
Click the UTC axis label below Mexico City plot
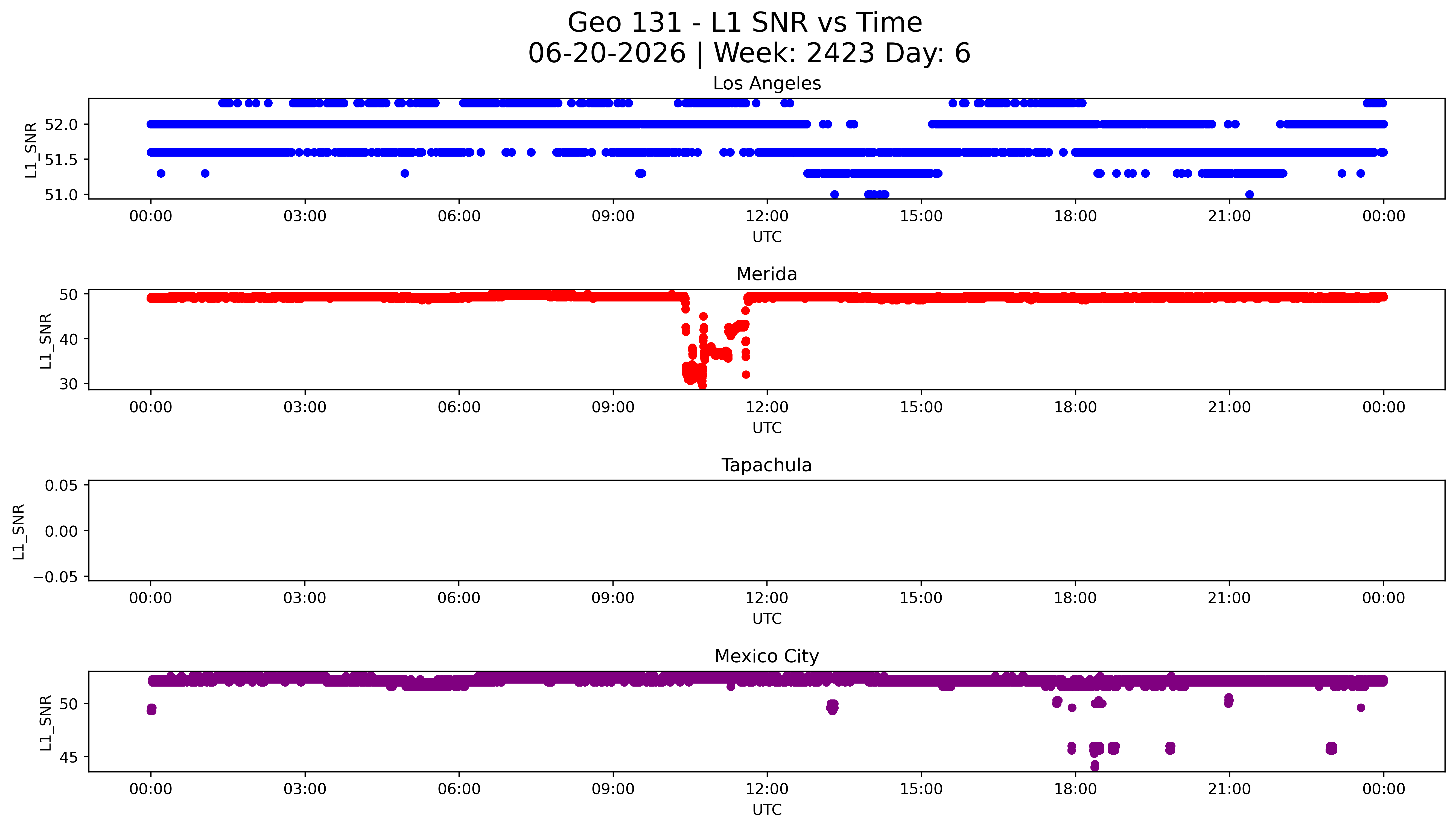(x=766, y=810)
